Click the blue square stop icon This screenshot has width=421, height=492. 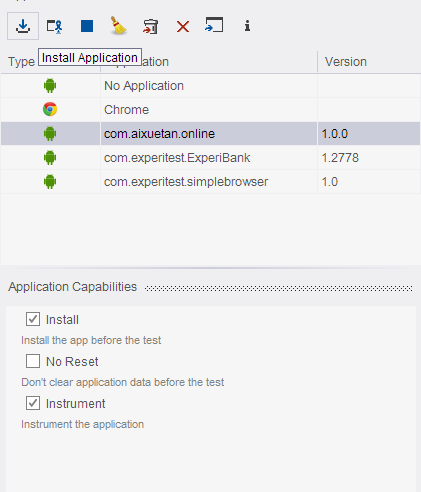coord(87,26)
